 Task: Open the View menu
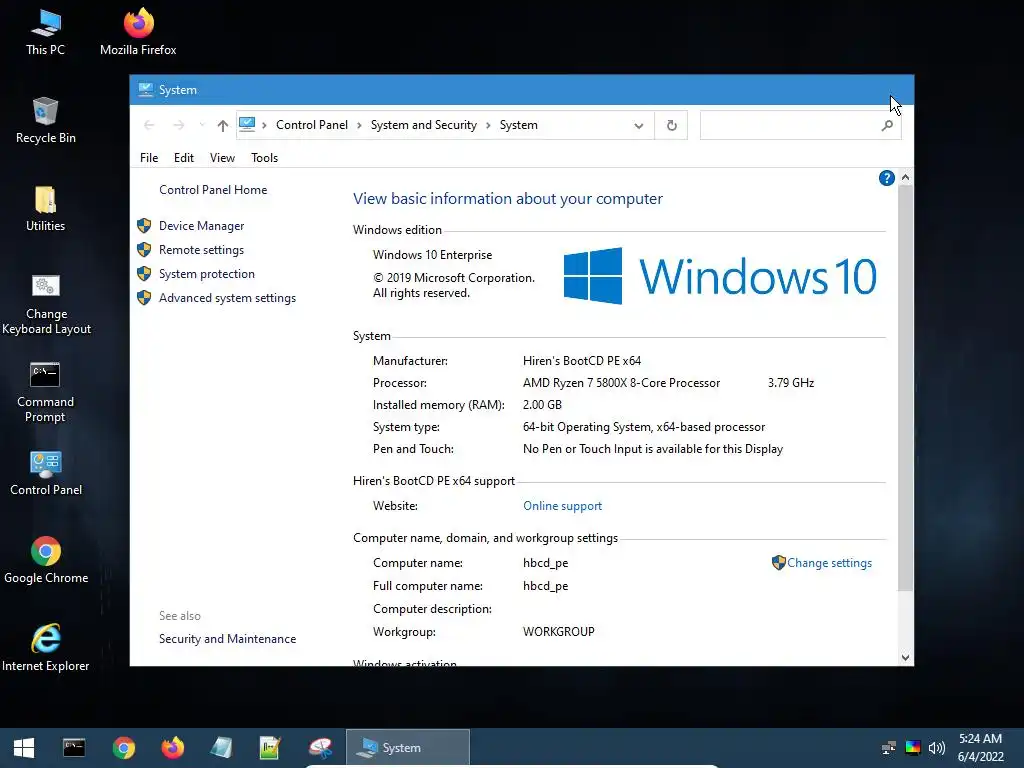pos(222,158)
